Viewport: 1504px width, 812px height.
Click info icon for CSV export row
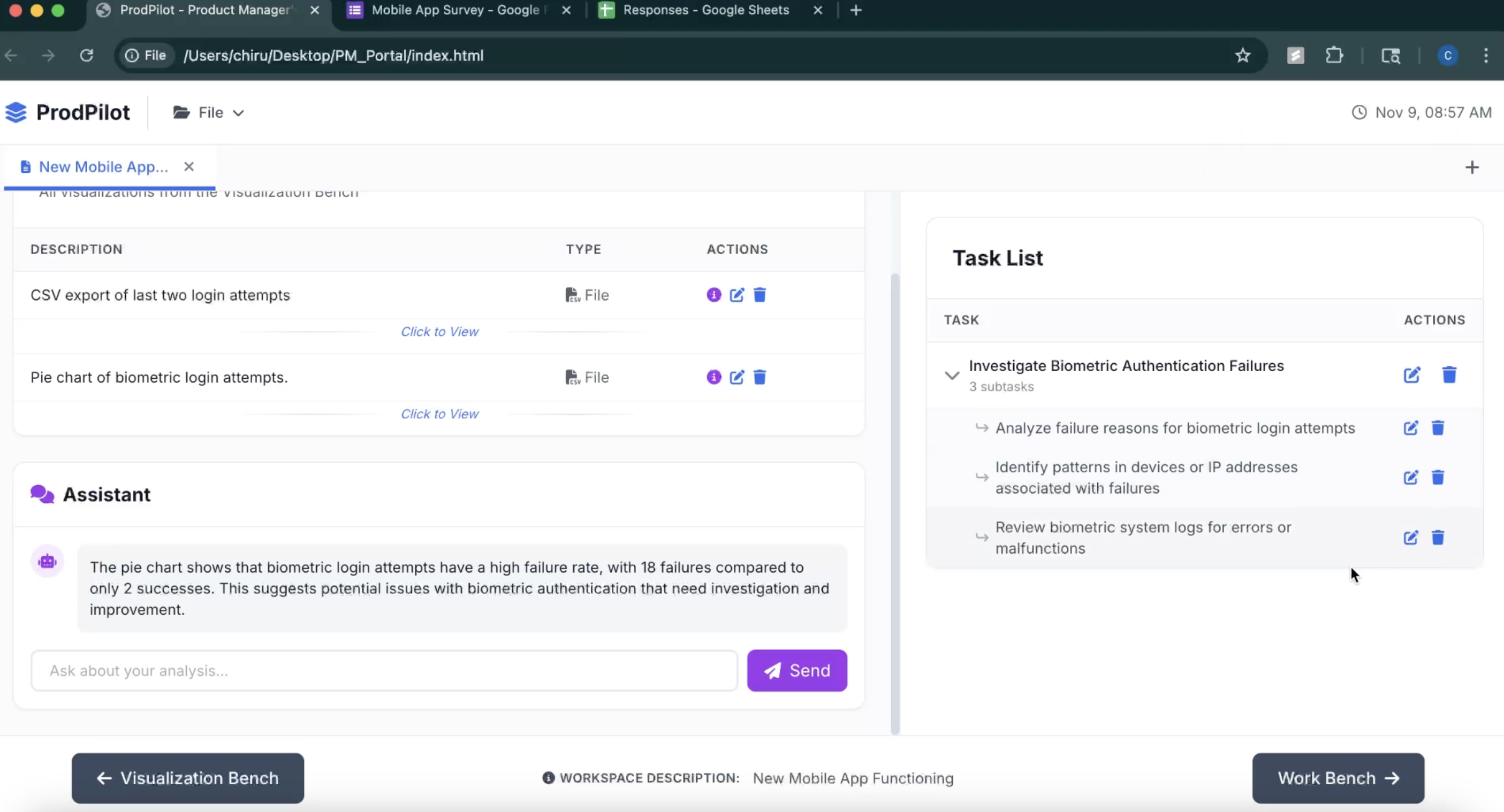tap(713, 295)
